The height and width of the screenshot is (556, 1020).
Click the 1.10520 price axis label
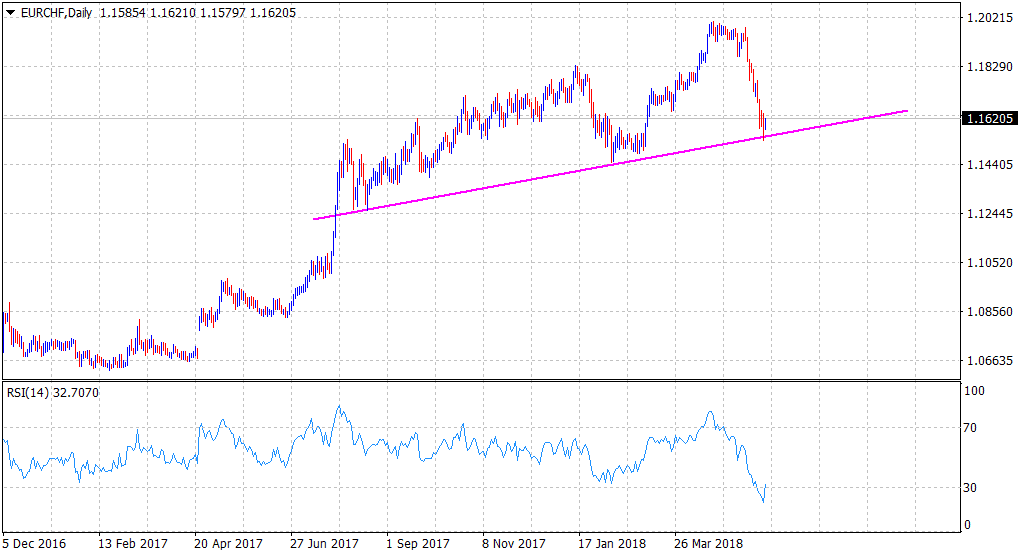(989, 263)
